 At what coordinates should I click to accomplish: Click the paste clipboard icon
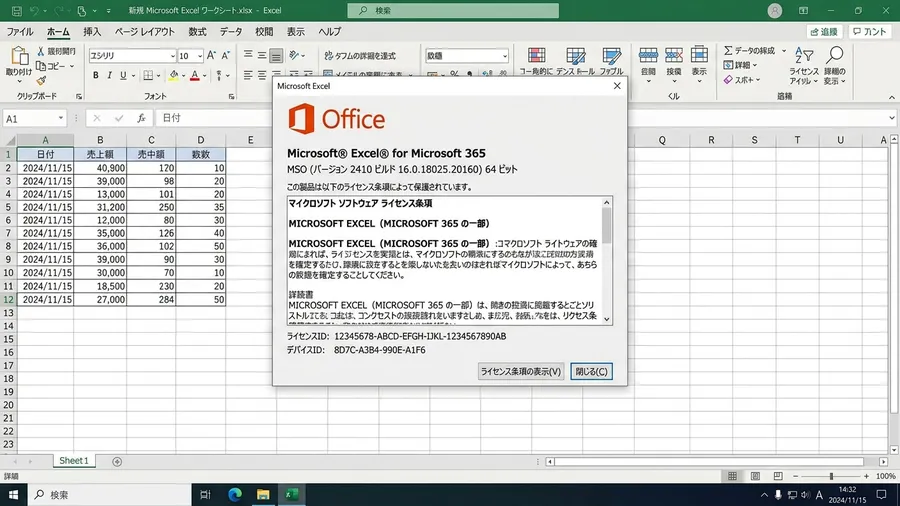(x=19, y=56)
